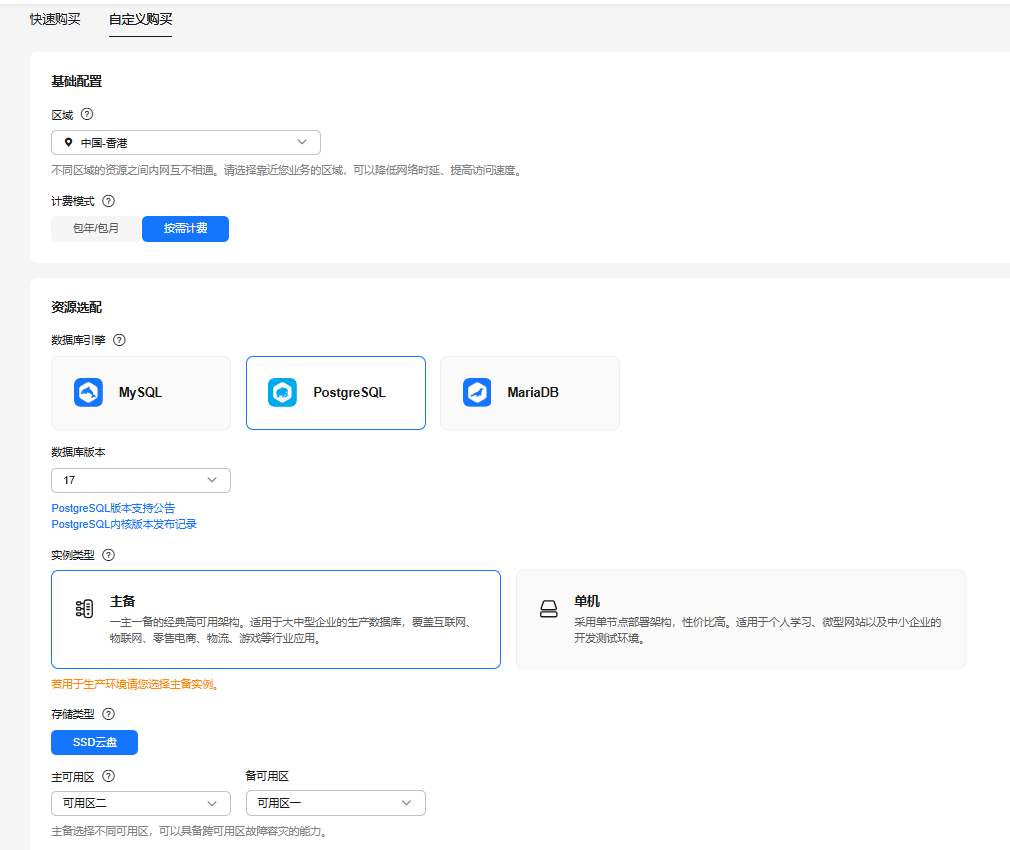Click help icon next to 主可用区
Image resolution: width=1010 pixels, height=850 pixels.
click(108, 776)
